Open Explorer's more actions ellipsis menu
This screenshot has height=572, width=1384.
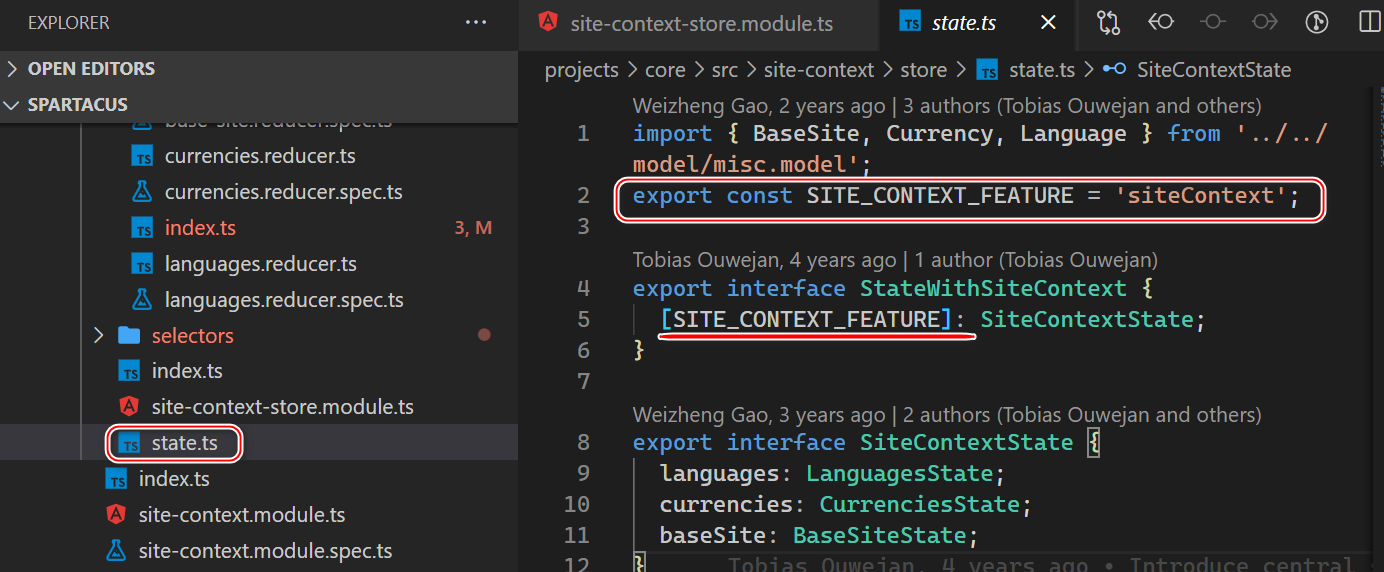[476, 22]
